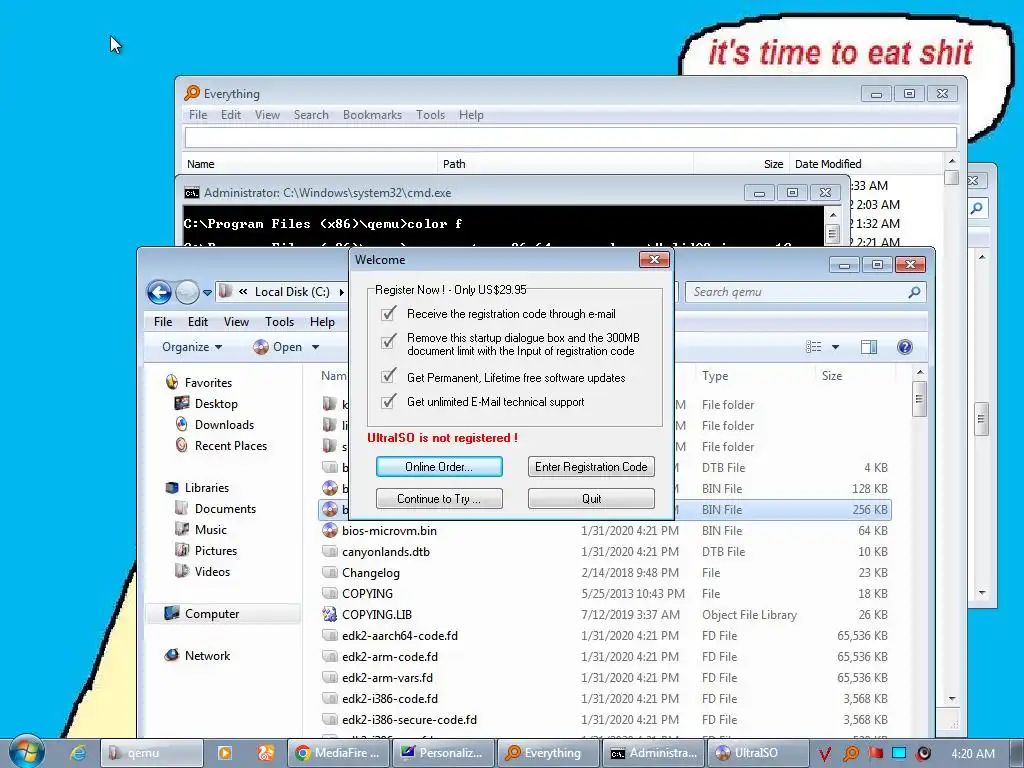
Task: Expand the arrow beside the Open button
Action: click(x=315, y=347)
